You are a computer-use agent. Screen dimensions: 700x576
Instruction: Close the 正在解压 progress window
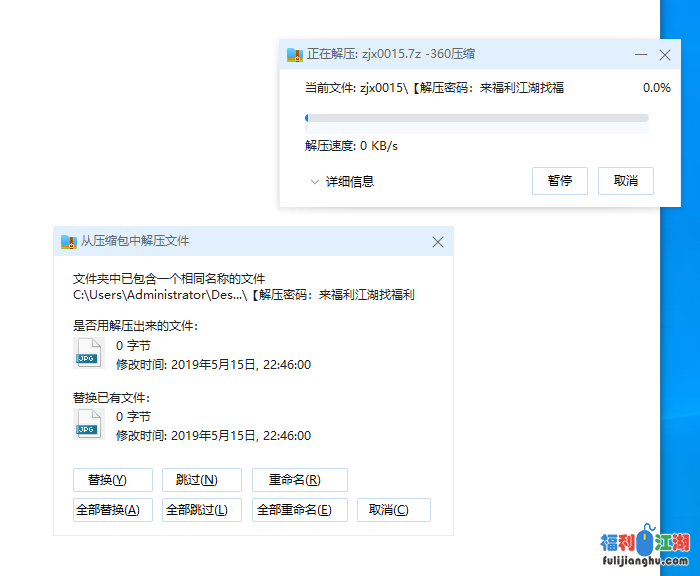(x=665, y=55)
